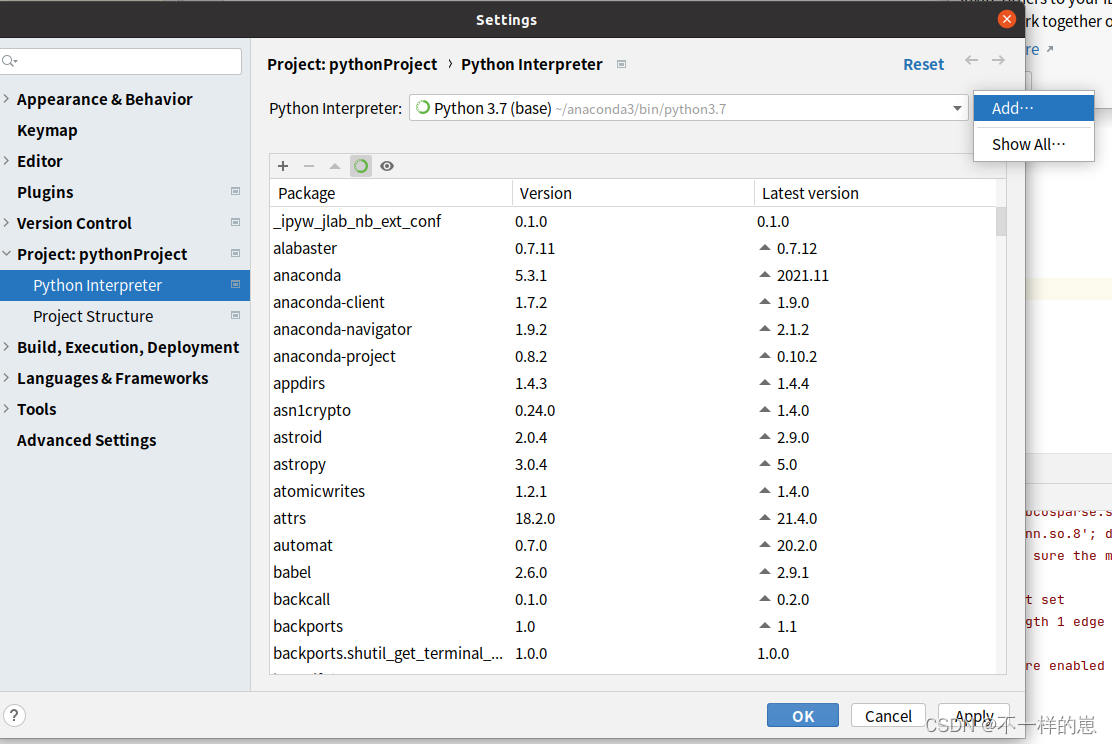Expand the Editor section

[x=6, y=161]
